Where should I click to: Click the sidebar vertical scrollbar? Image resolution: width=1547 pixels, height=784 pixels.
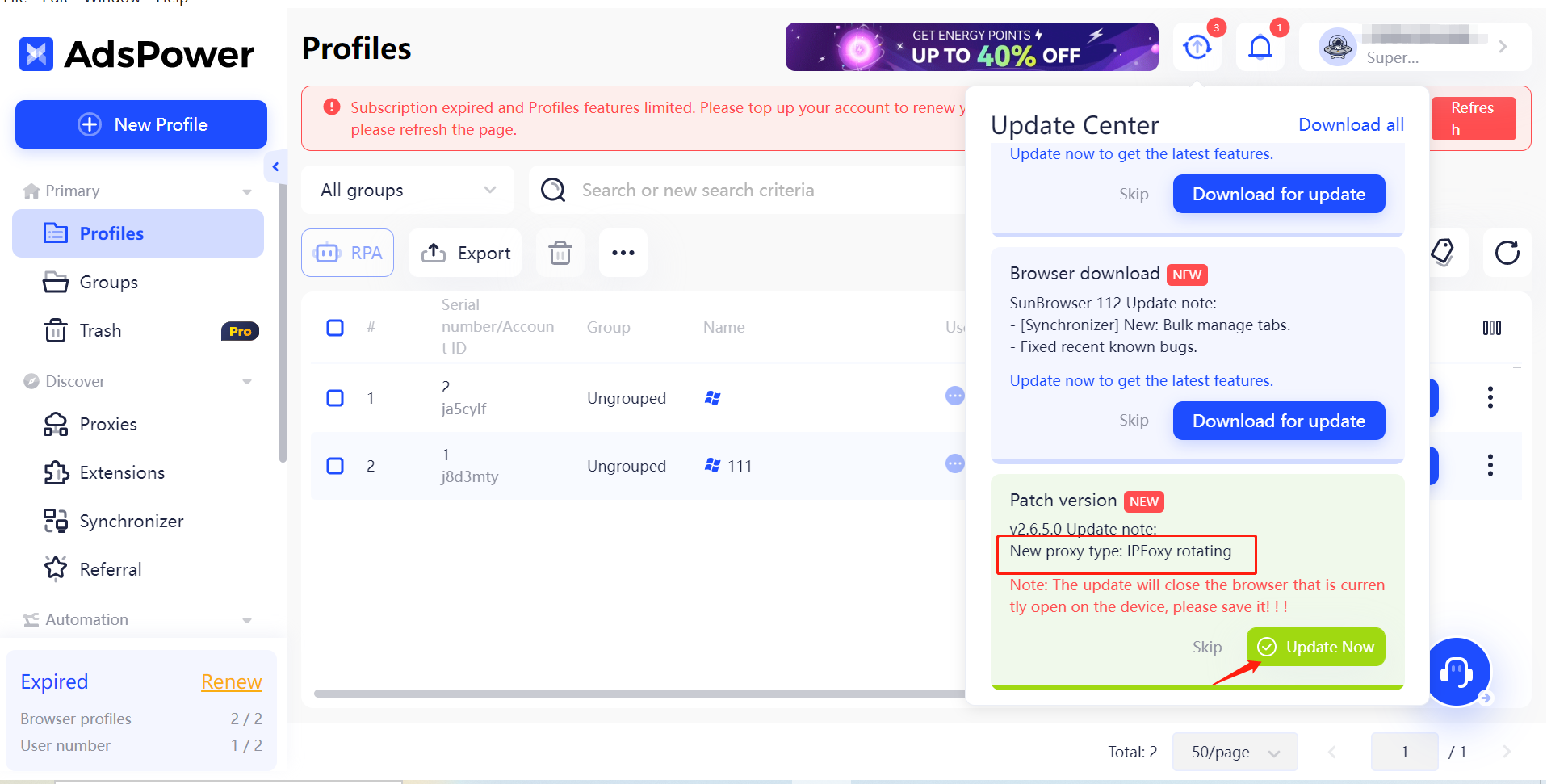click(x=283, y=323)
